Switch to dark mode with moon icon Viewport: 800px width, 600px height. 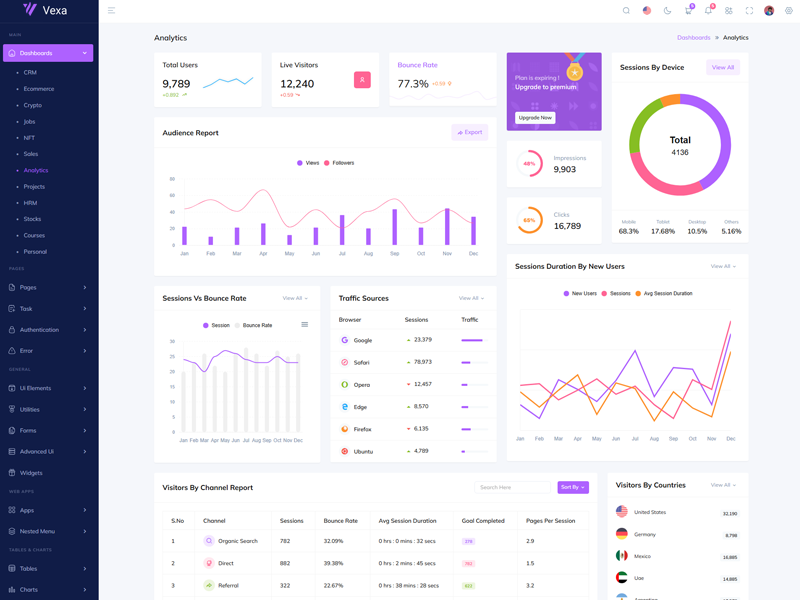[x=667, y=11]
